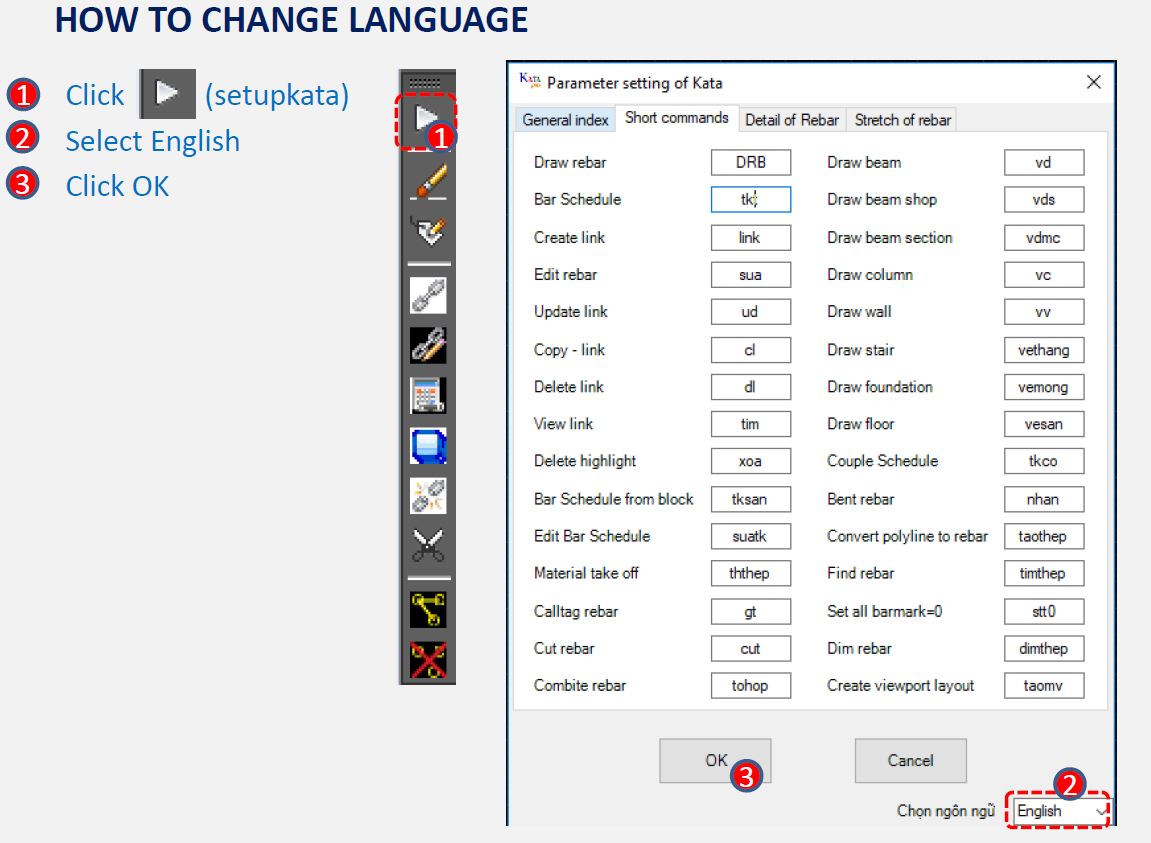
Task: Switch to the Stretch of rebar tab
Action: point(902,120)
